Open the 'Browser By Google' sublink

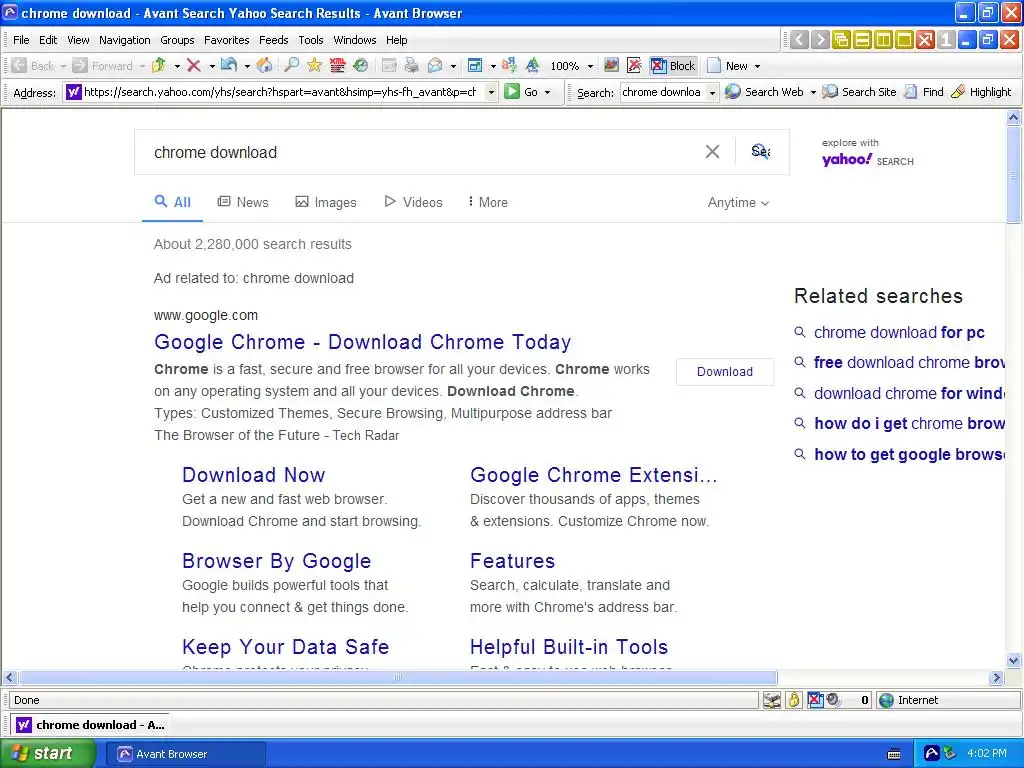(x=276, y=561)
